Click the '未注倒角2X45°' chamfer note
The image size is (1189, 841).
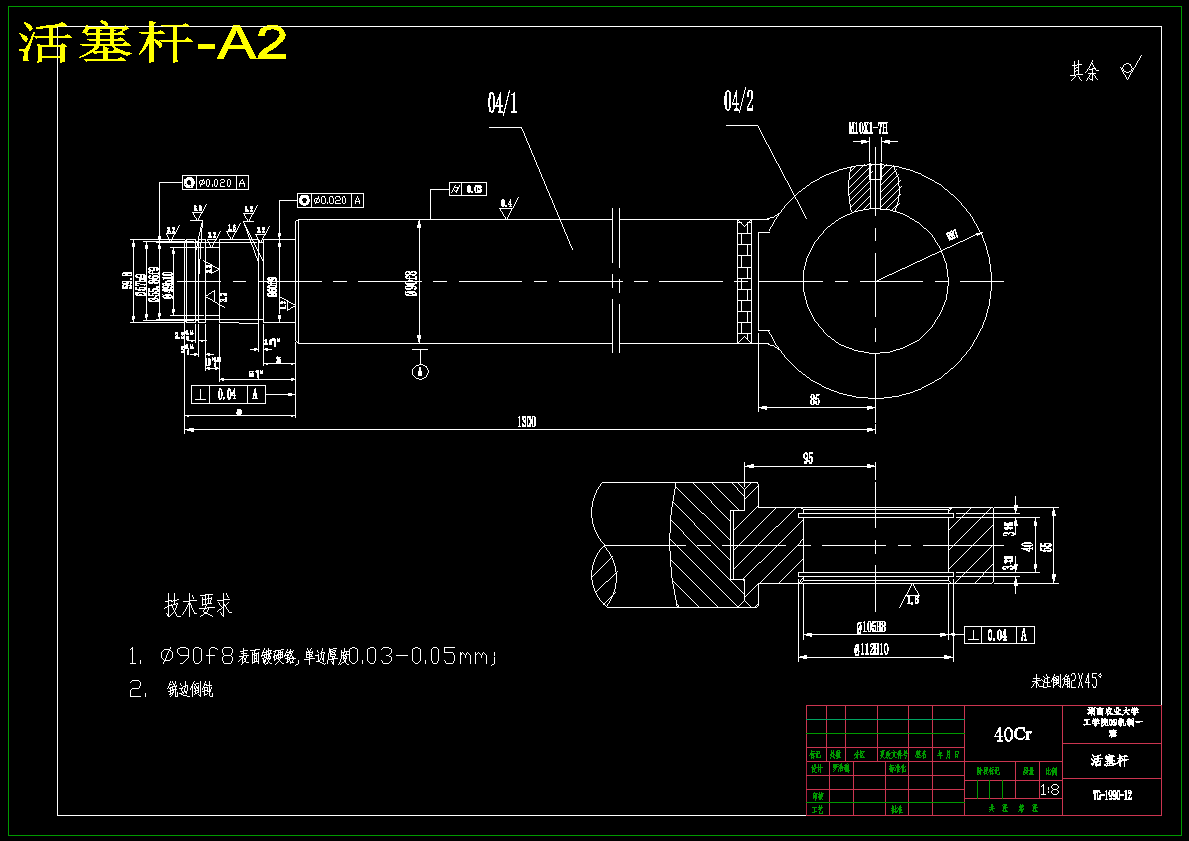(x=1065, y=681)
